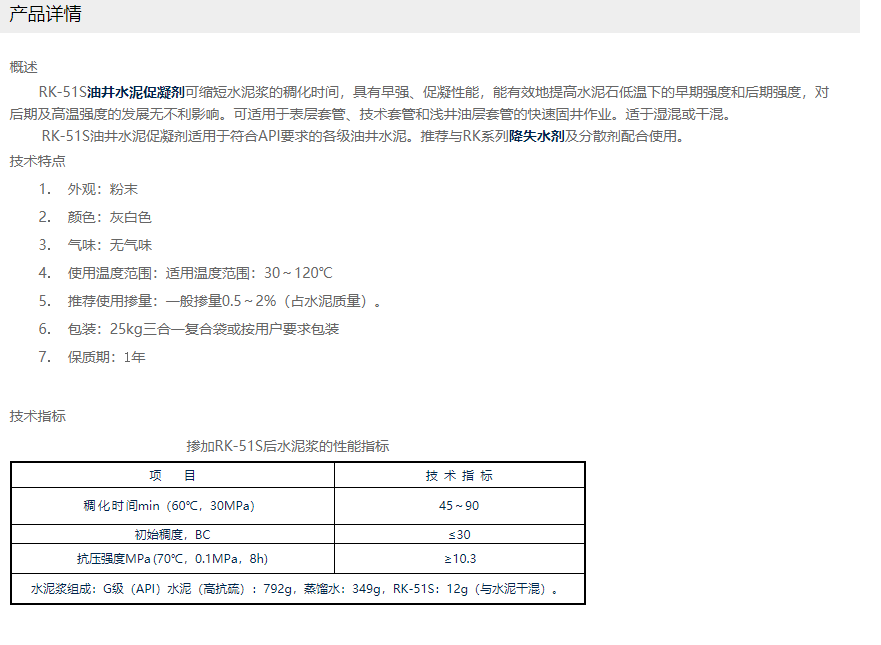Select the 45～90 value cell
Screen dimensions: 881x645
click(459, 506)
